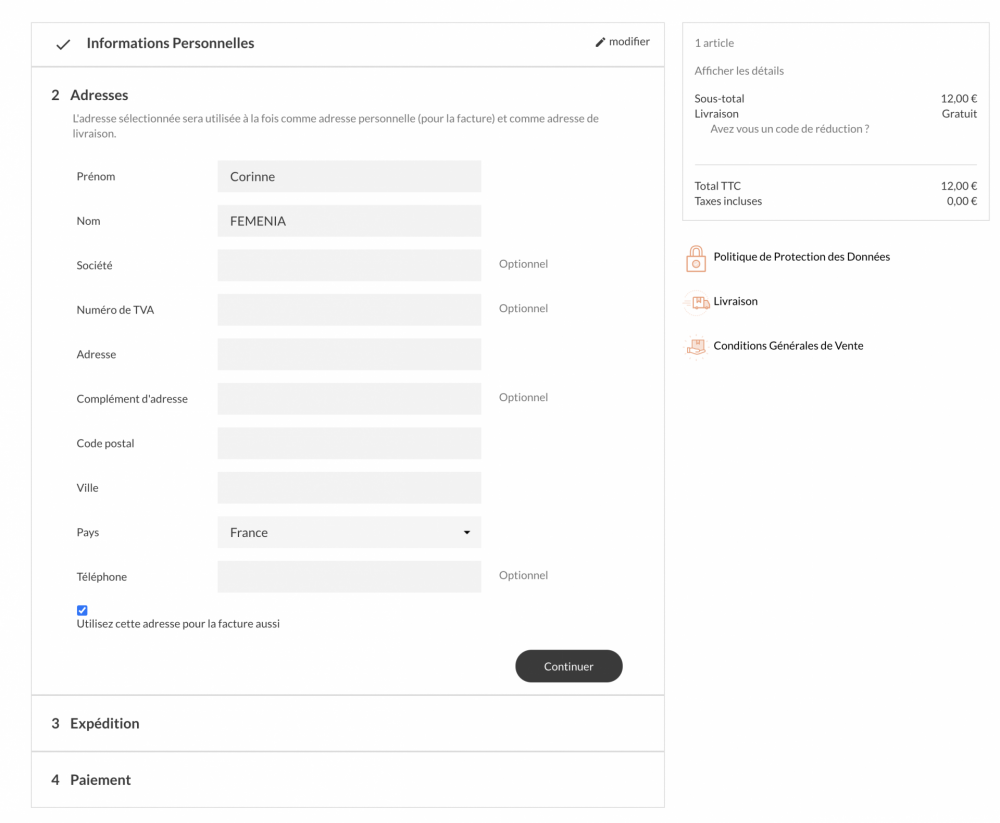Click the terms of sale hand icon
The width and height of the screenshot is (1000, 823).
(x=696, y=346)
